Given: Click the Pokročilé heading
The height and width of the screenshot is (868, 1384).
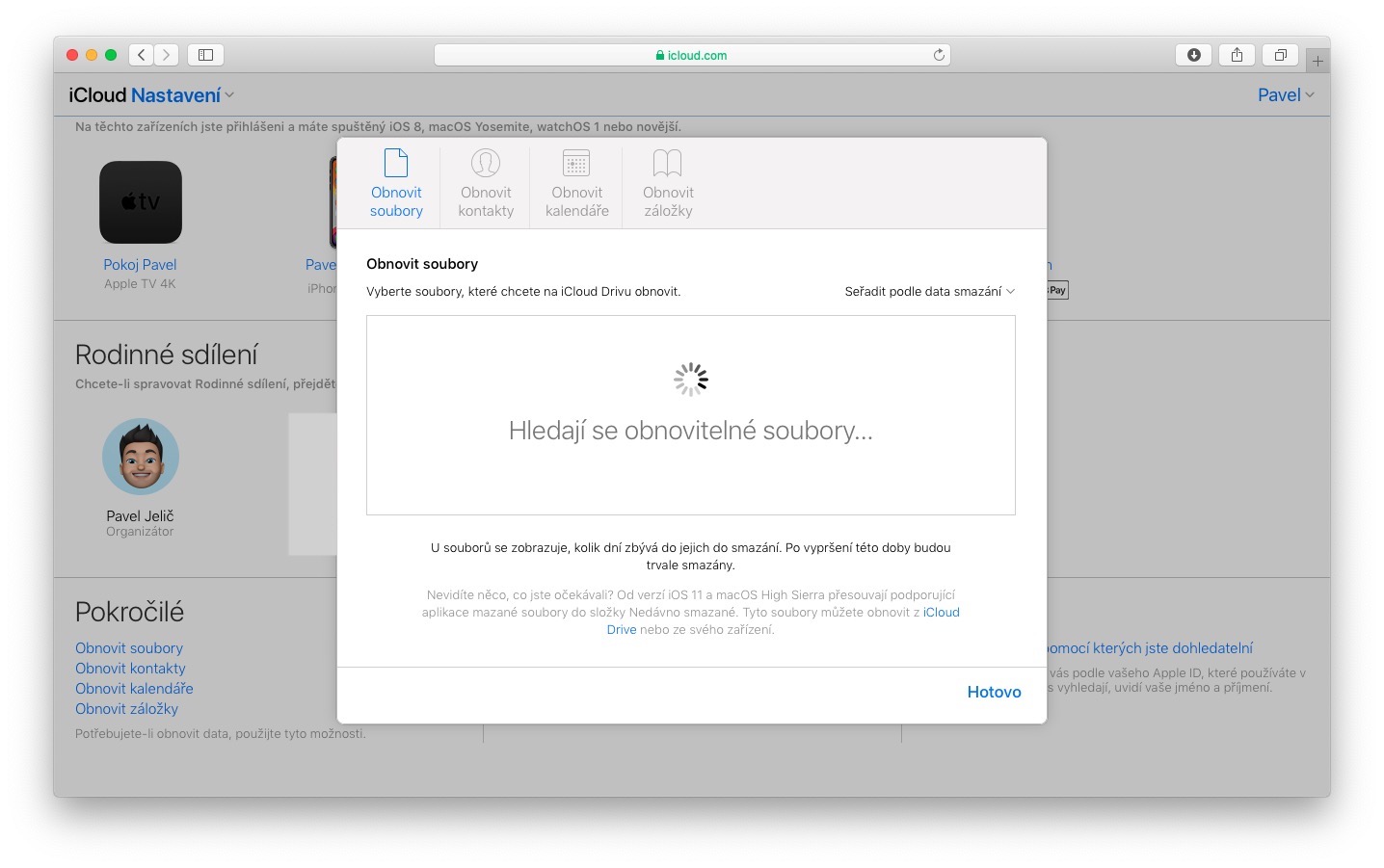Looking at the screenshot, I should pyautogui.click(x=129, y=612).
